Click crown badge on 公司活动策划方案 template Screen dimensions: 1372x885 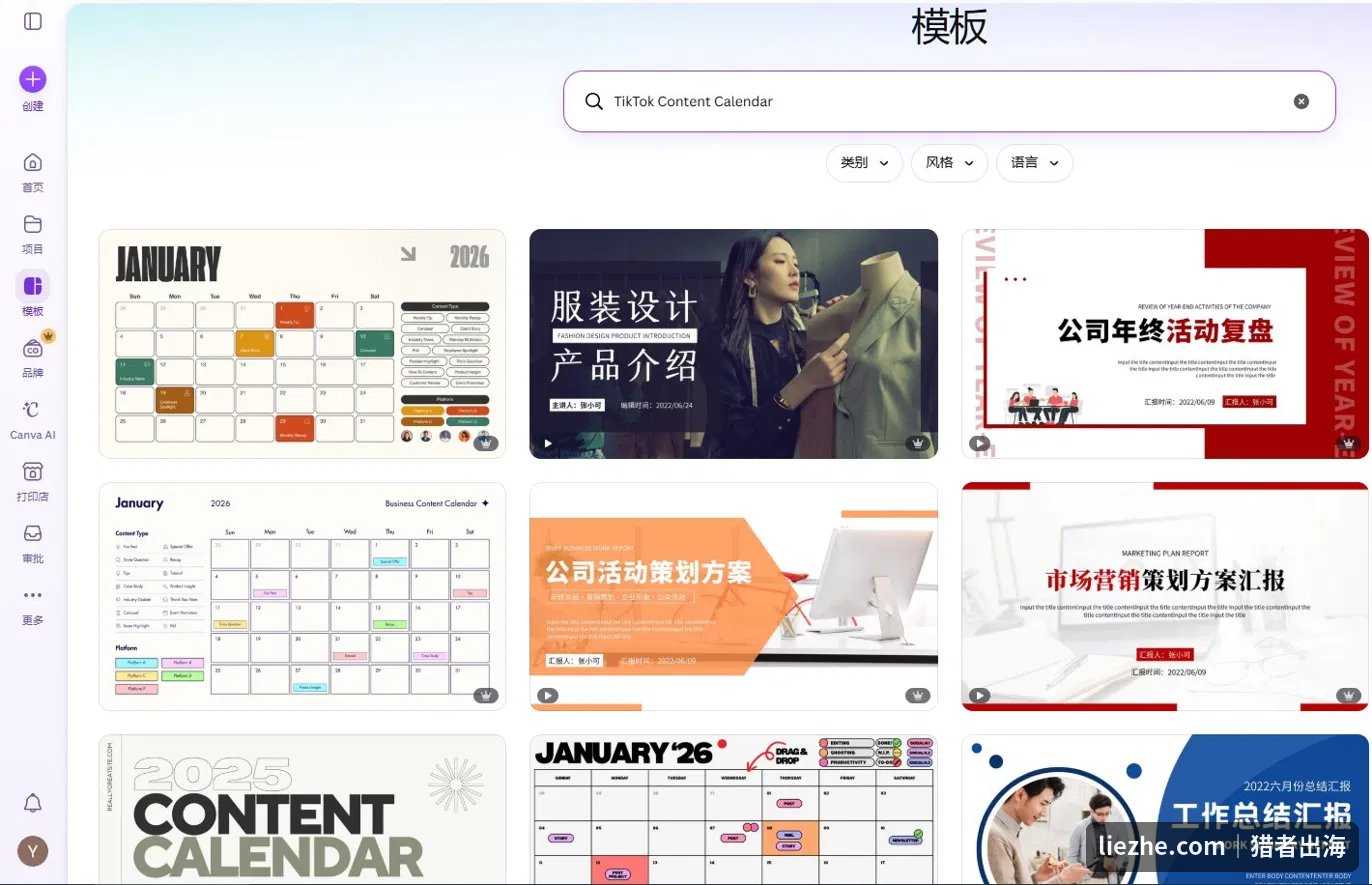[x=917, y=695]
